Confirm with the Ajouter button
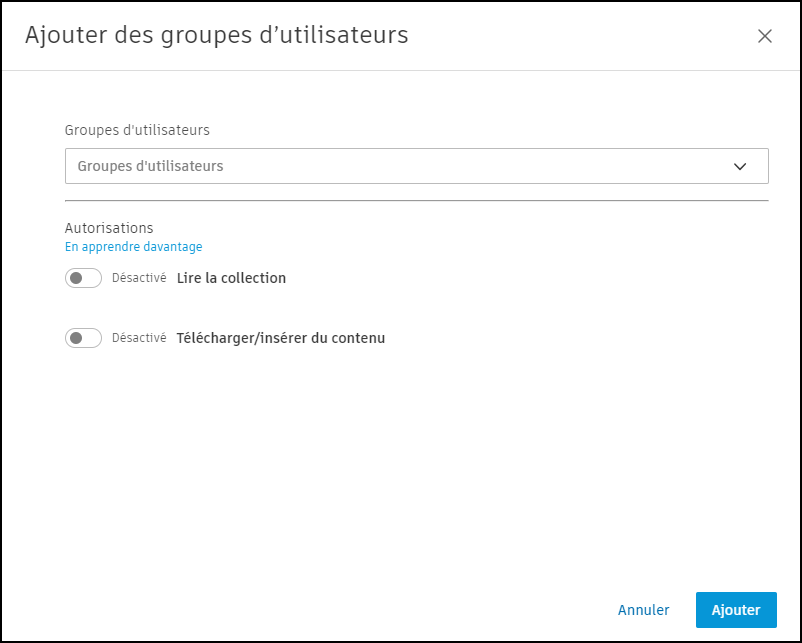 (736, 610)
